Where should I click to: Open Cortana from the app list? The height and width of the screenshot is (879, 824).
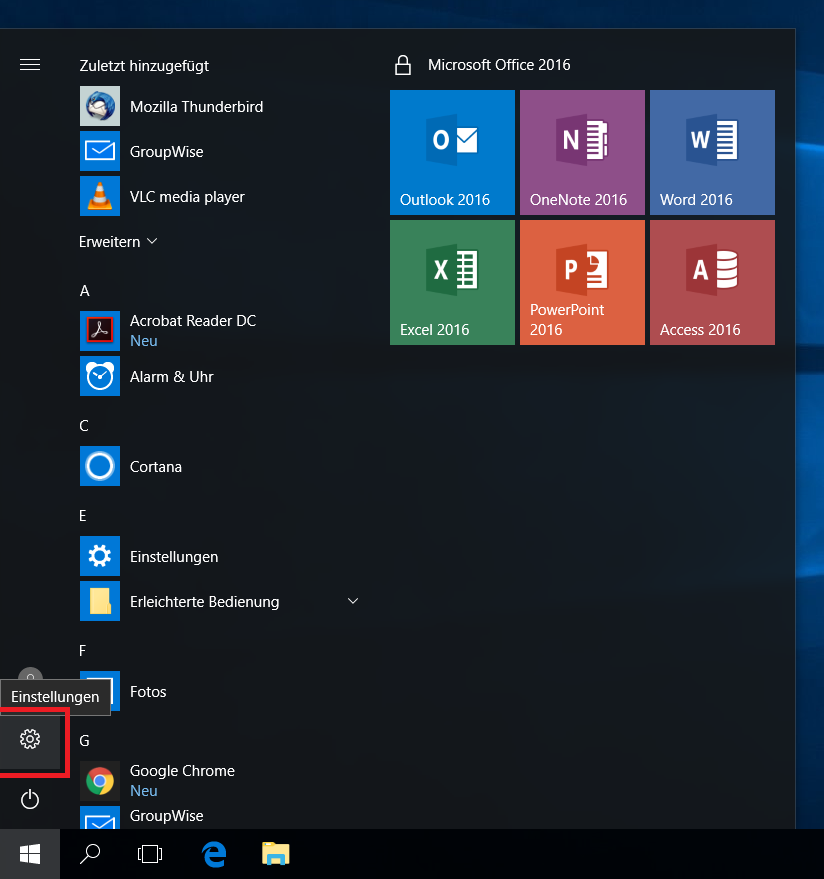point(155,467)
